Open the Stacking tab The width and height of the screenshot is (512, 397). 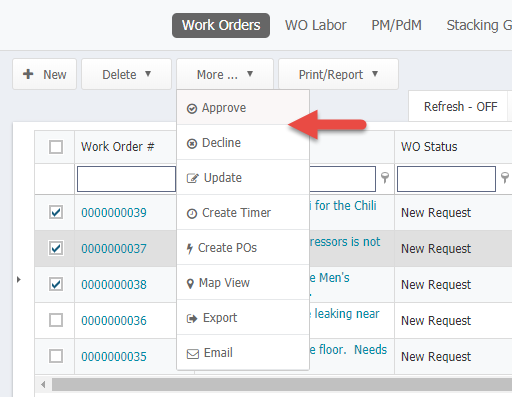coord(479,25)
